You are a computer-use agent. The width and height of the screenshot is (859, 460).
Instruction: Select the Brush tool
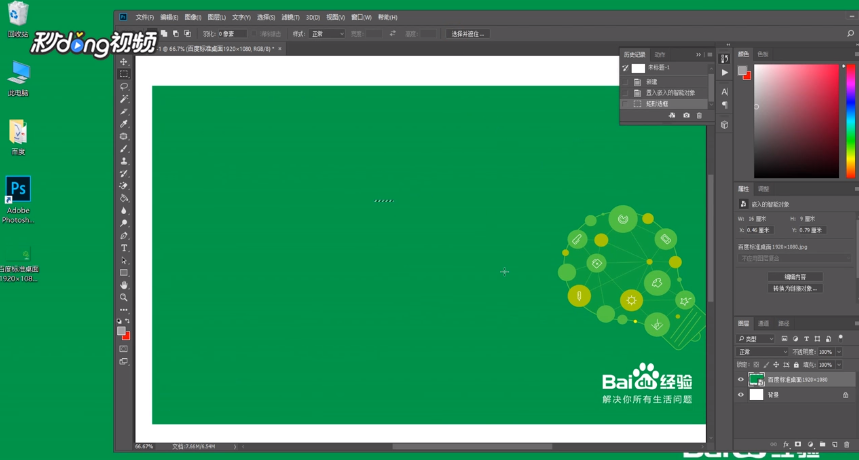pos(124,148)
